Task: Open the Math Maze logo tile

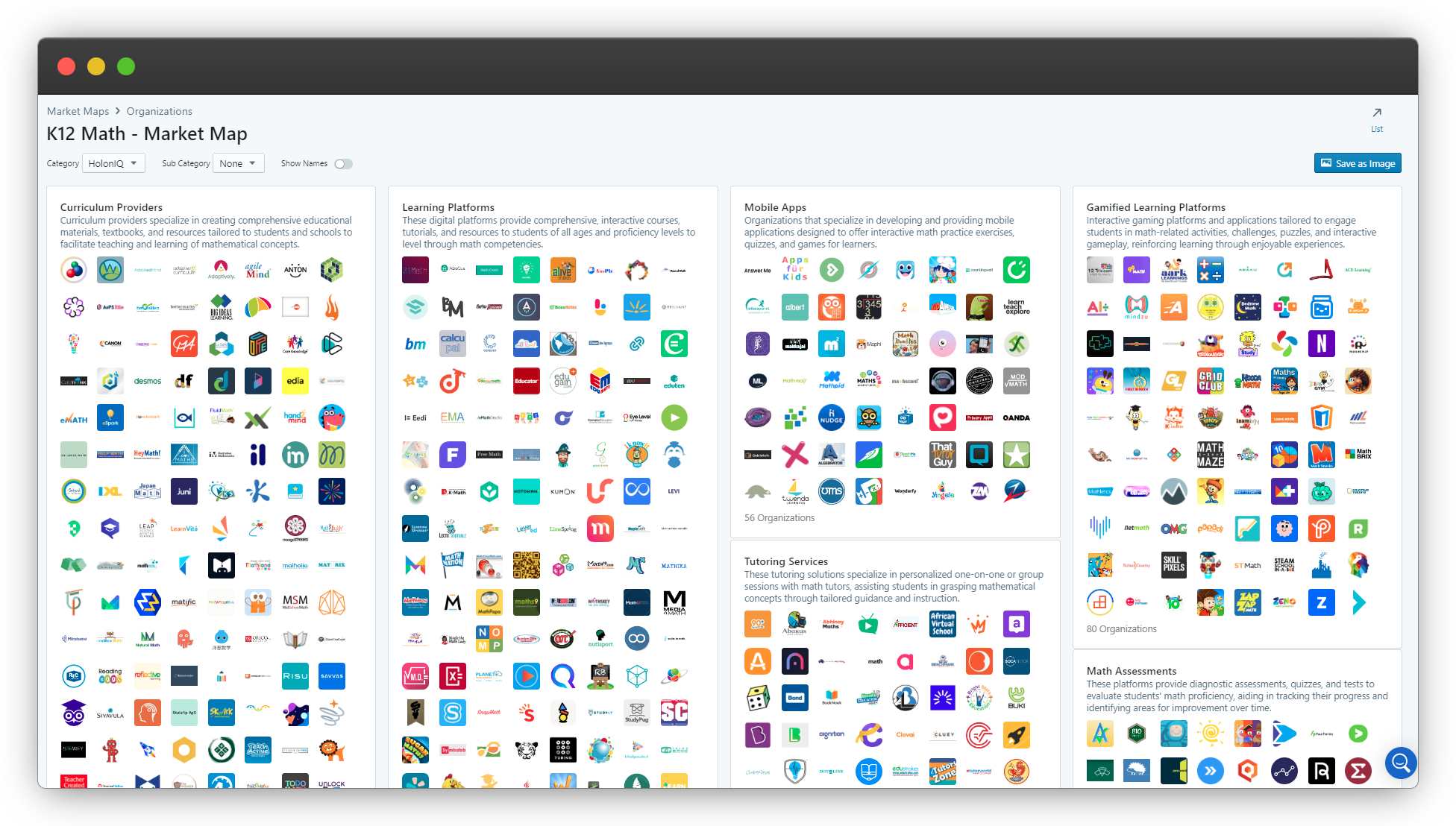Action: pos(1210,454)
